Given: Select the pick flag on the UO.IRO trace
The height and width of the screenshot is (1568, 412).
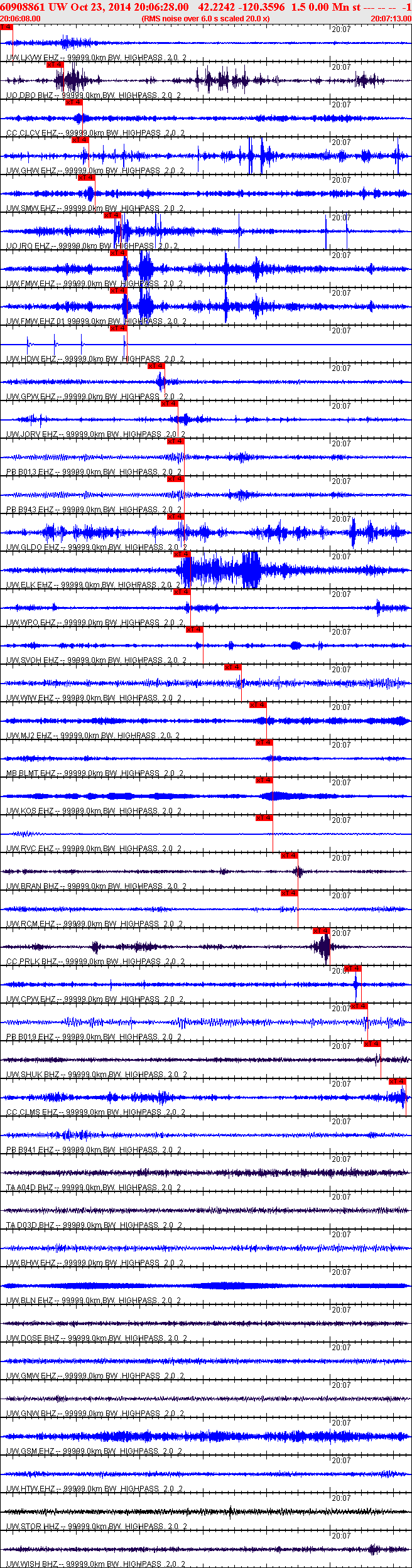Looking at the screenshot, I should 112,215.
